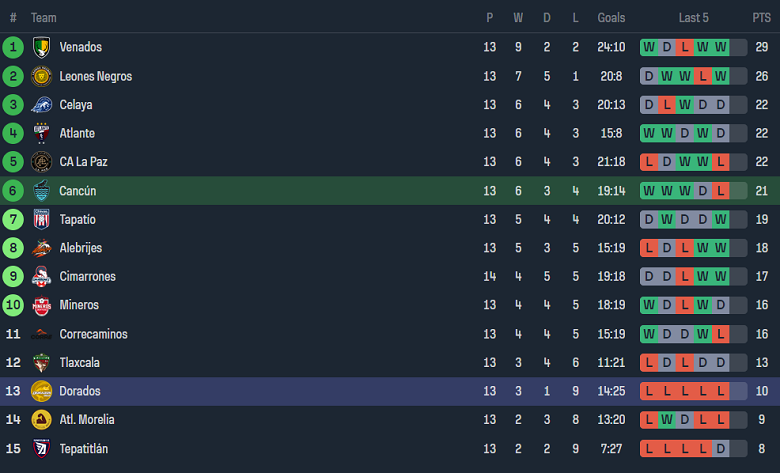The width and height of the screenshot is (780, 473).
Task: Select the Celaya team logo
Action: (41, 105)
